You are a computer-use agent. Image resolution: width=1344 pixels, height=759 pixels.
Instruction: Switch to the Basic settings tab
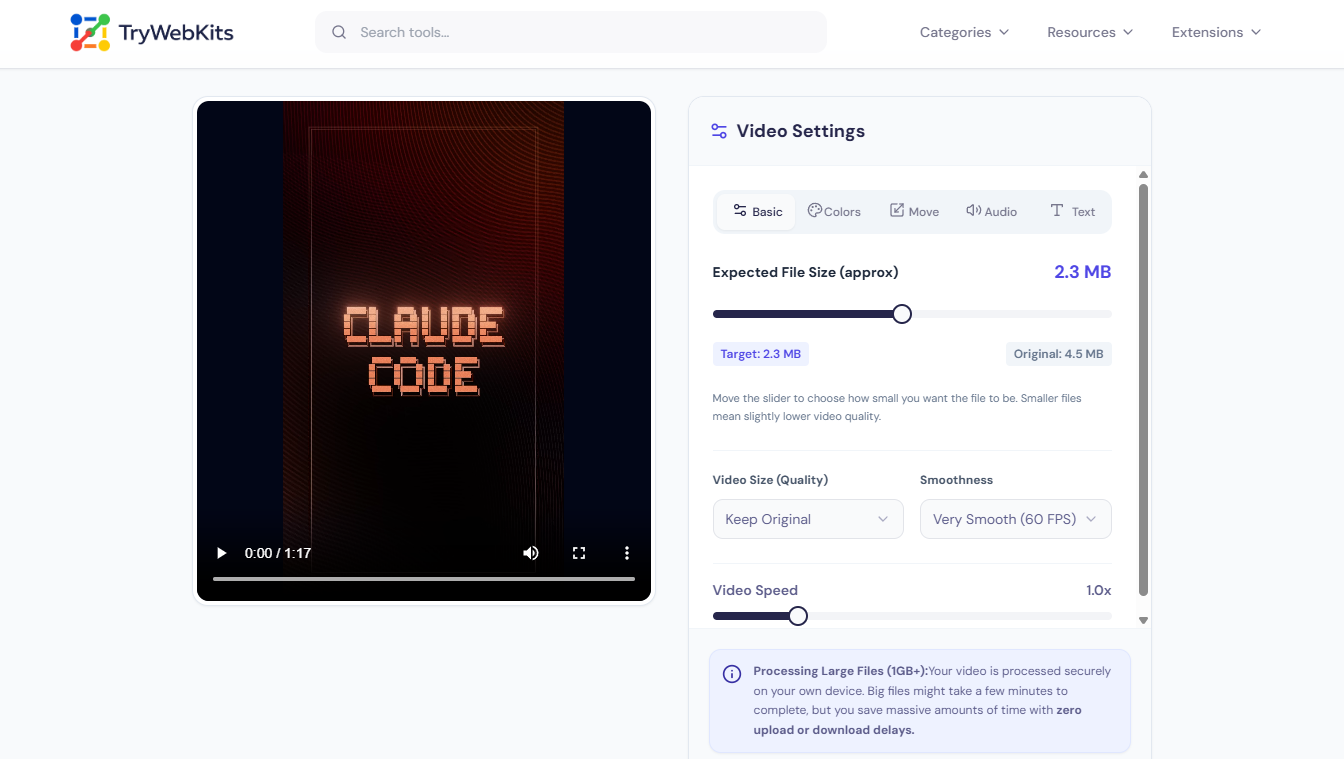(x=756, y=211)
